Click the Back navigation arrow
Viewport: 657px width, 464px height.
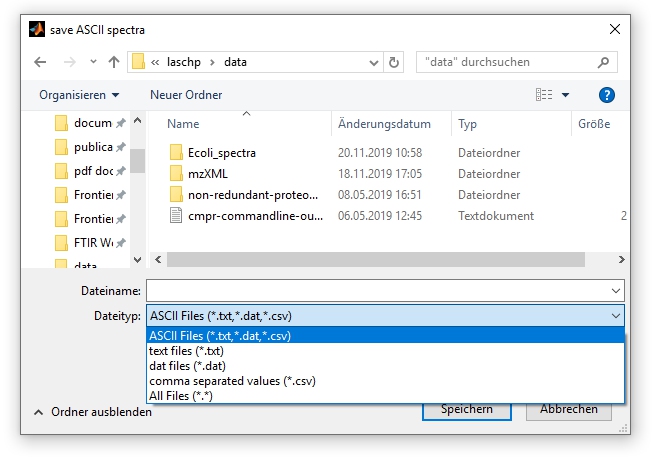[x=40, y=62]
